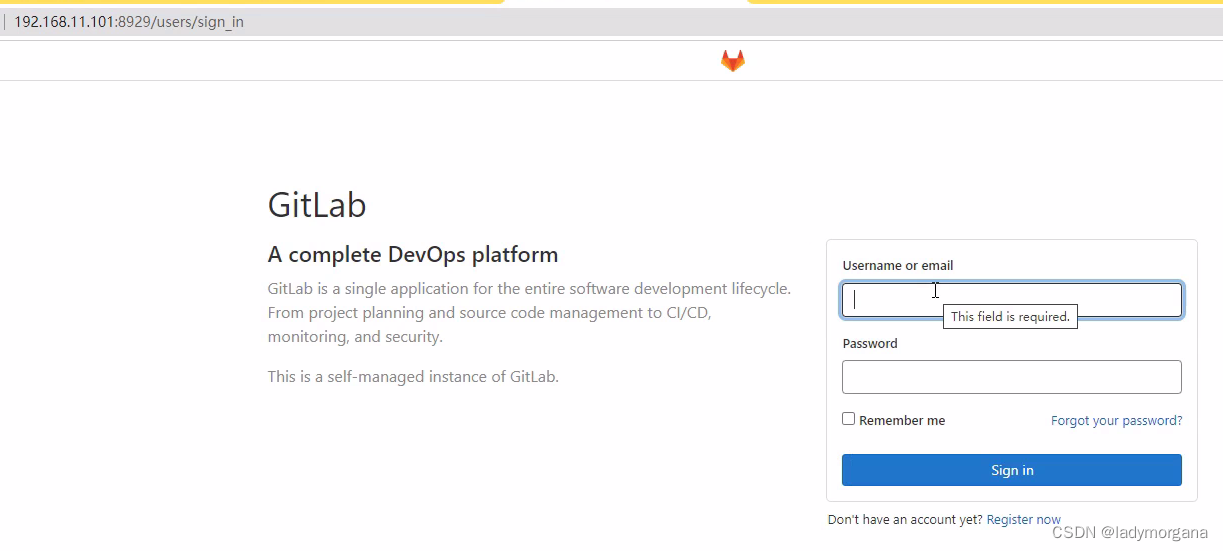Click the 'Password' field label
This screenshot has width=1223, height=551.
tap(870, 343)
